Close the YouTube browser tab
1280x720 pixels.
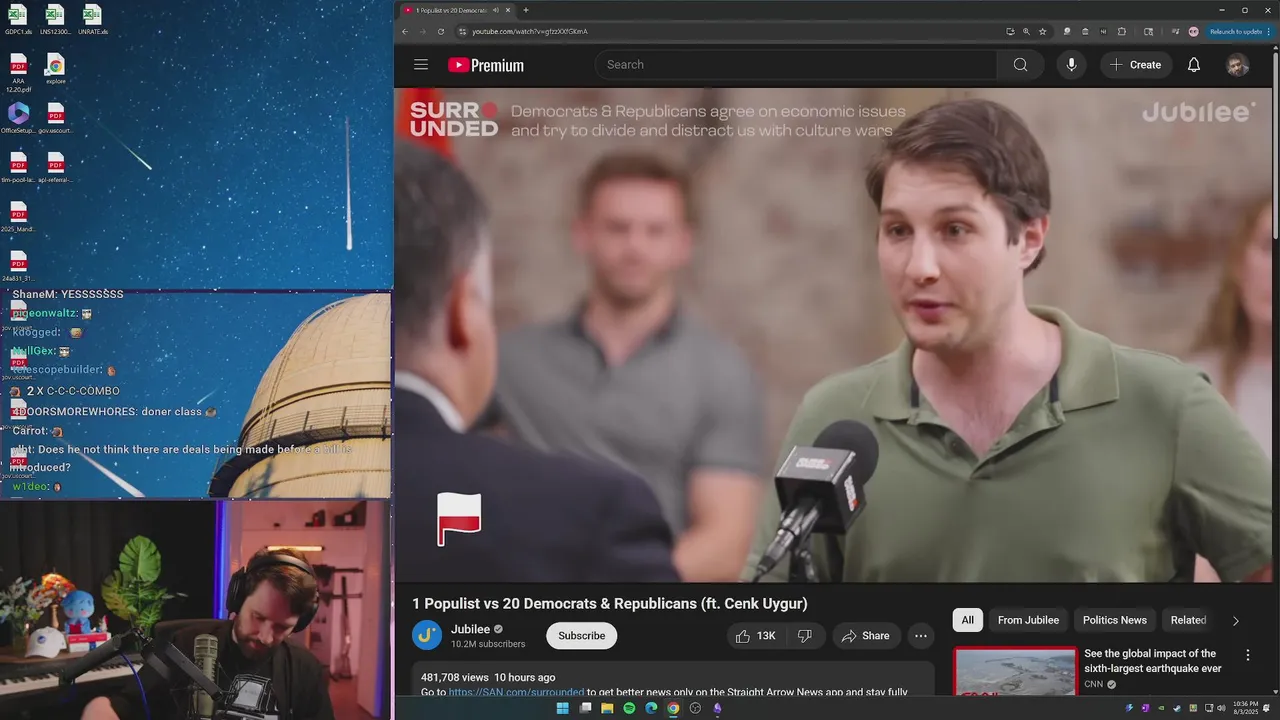coord(508,10)
